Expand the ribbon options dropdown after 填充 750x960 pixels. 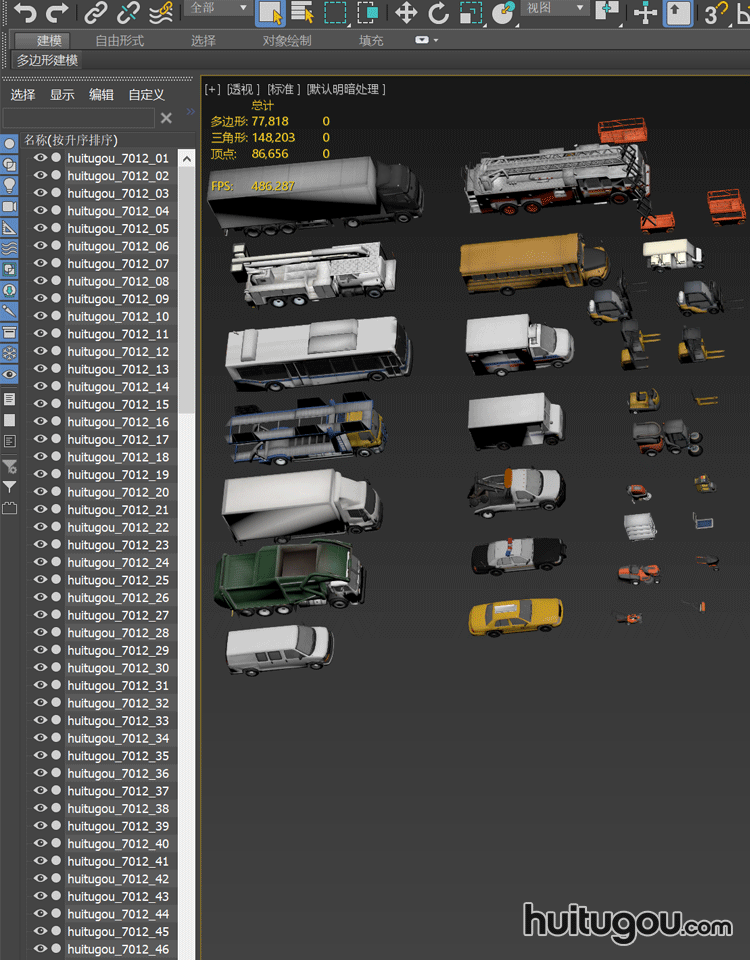[427, 40]
